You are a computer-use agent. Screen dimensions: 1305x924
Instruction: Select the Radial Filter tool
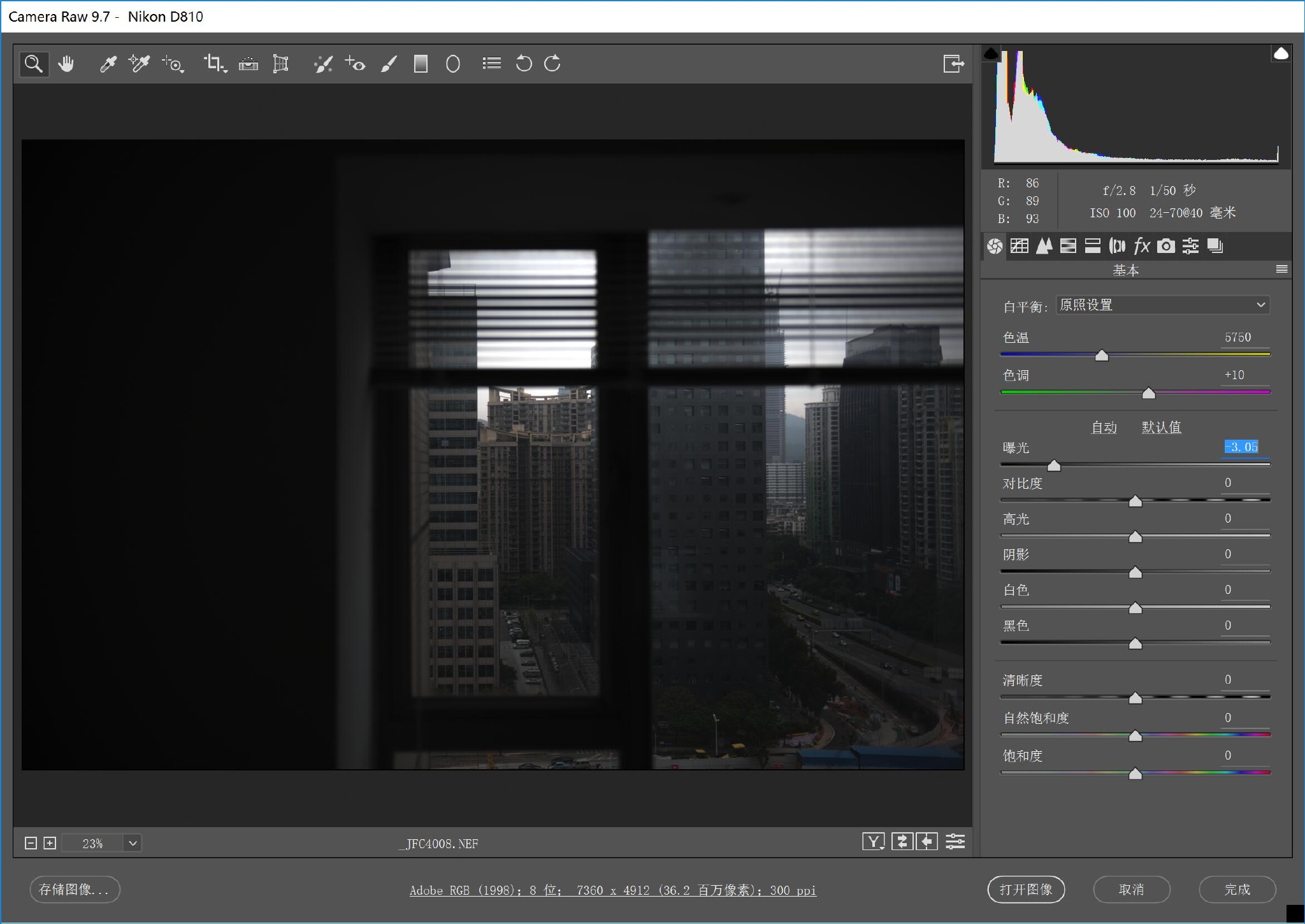point(453,64)
